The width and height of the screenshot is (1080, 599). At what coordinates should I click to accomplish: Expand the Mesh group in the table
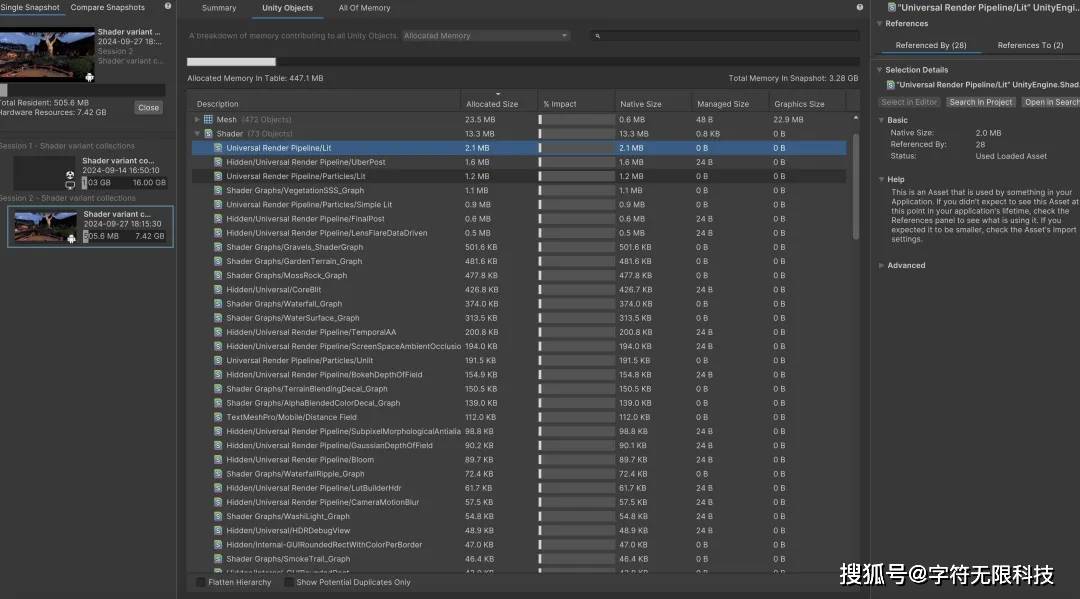[x=196, y=119]
